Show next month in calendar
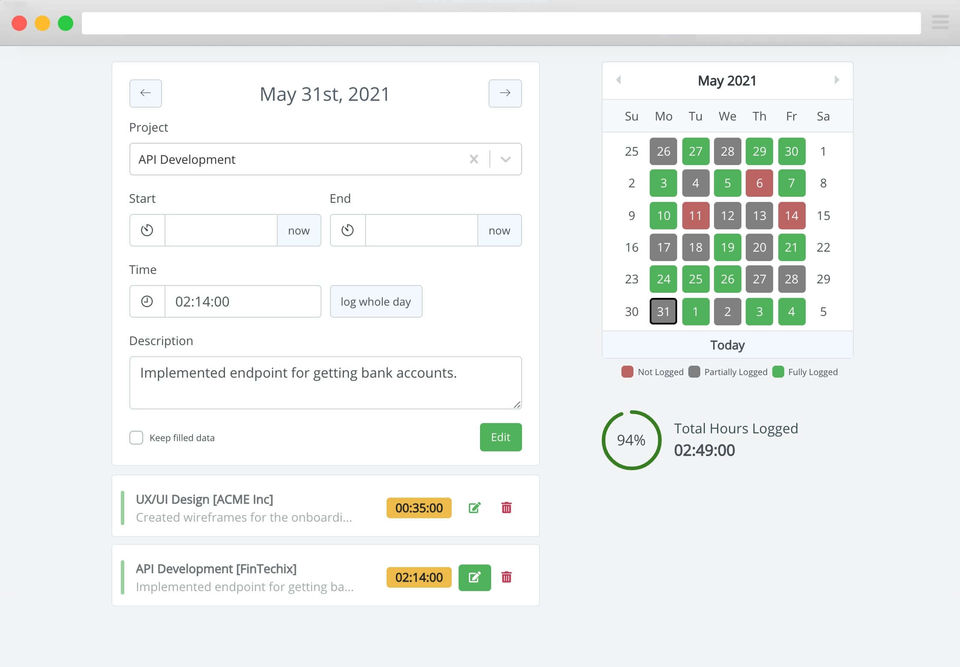The height and width of the screenshot is (667, 960). [x=837, y=80]
